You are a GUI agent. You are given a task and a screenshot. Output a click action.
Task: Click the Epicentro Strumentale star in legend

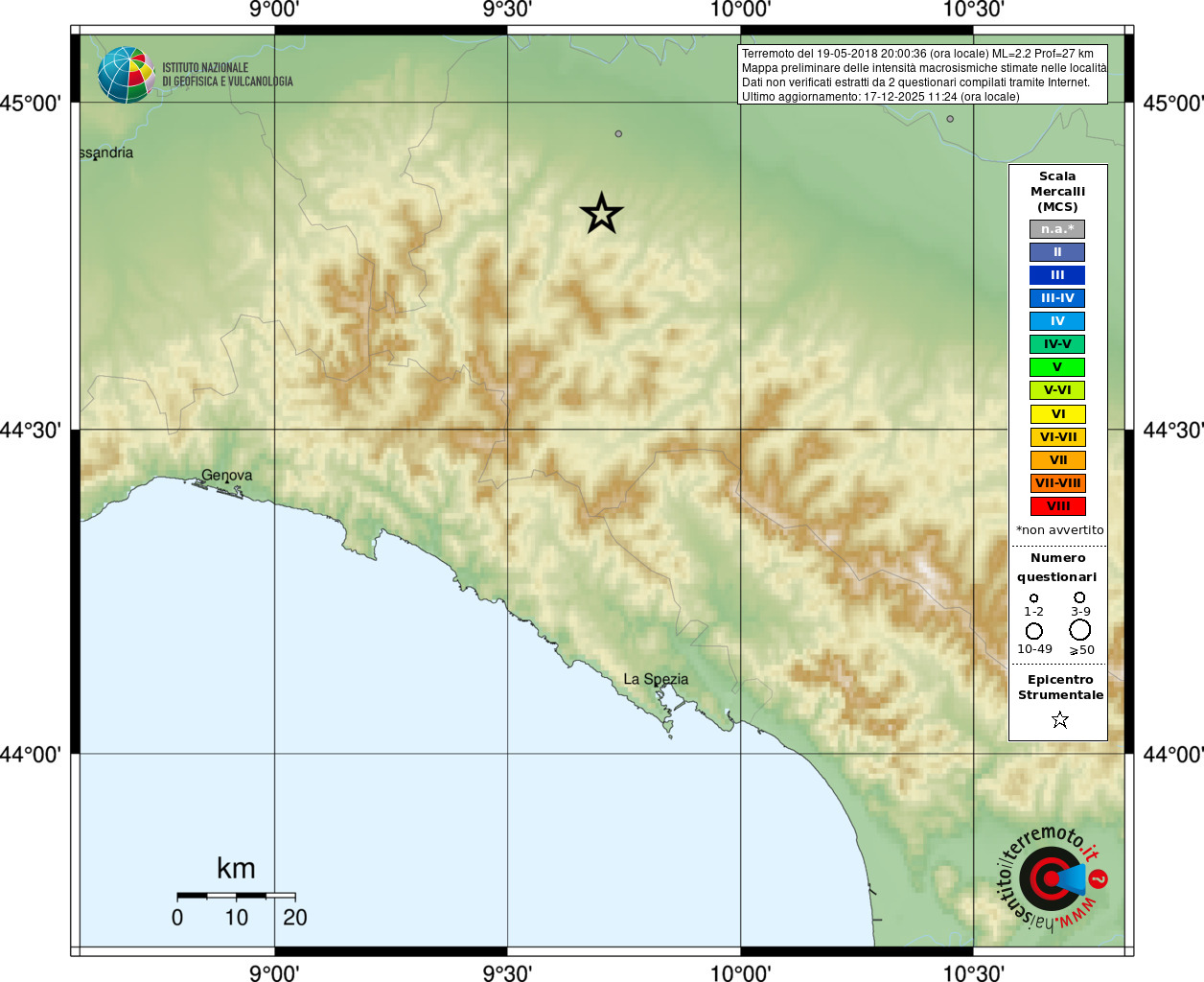[1059, 719]
